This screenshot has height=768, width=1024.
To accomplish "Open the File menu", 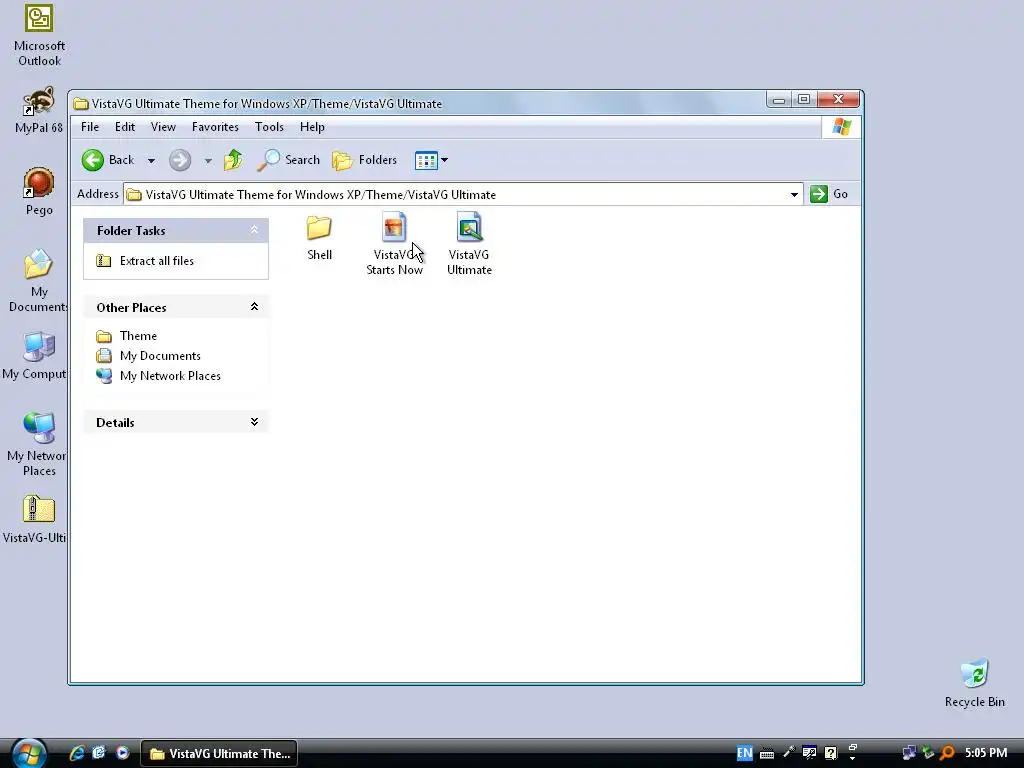I will point(90,127).
